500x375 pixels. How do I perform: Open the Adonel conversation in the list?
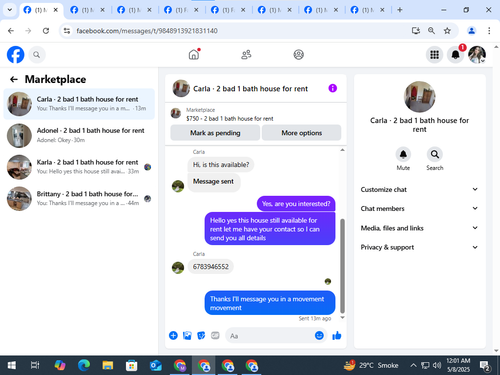pyautogui.click(x=79, y=135)
